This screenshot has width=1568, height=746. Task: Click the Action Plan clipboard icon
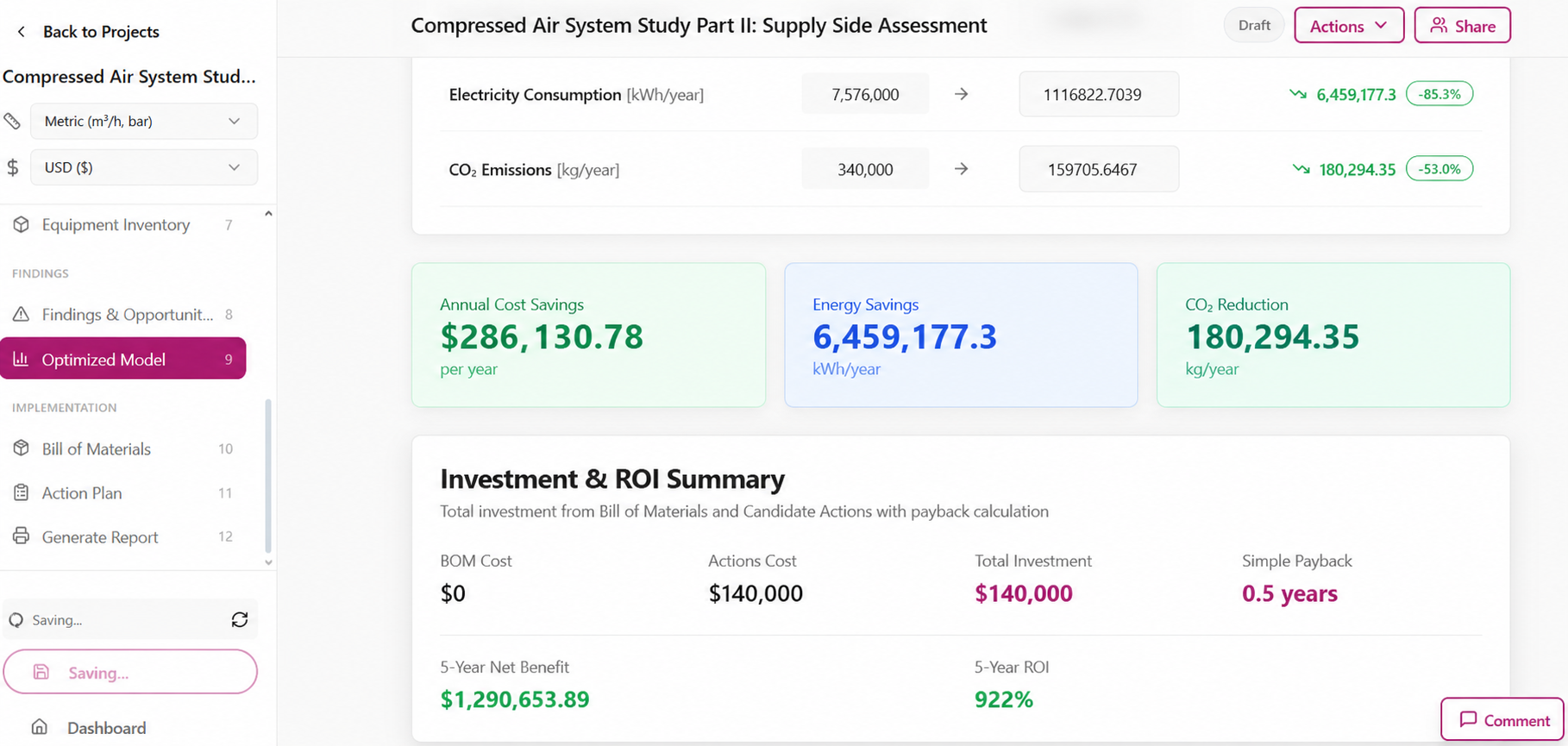pos(22,492)
